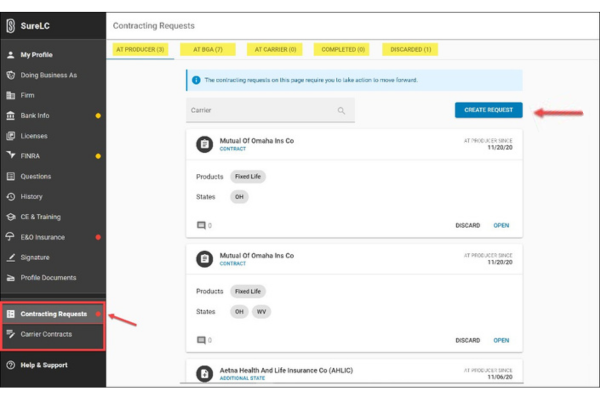Show the DISCARDED (1) tab
This screenshot has width=600, height=400.
coord(410,49)
